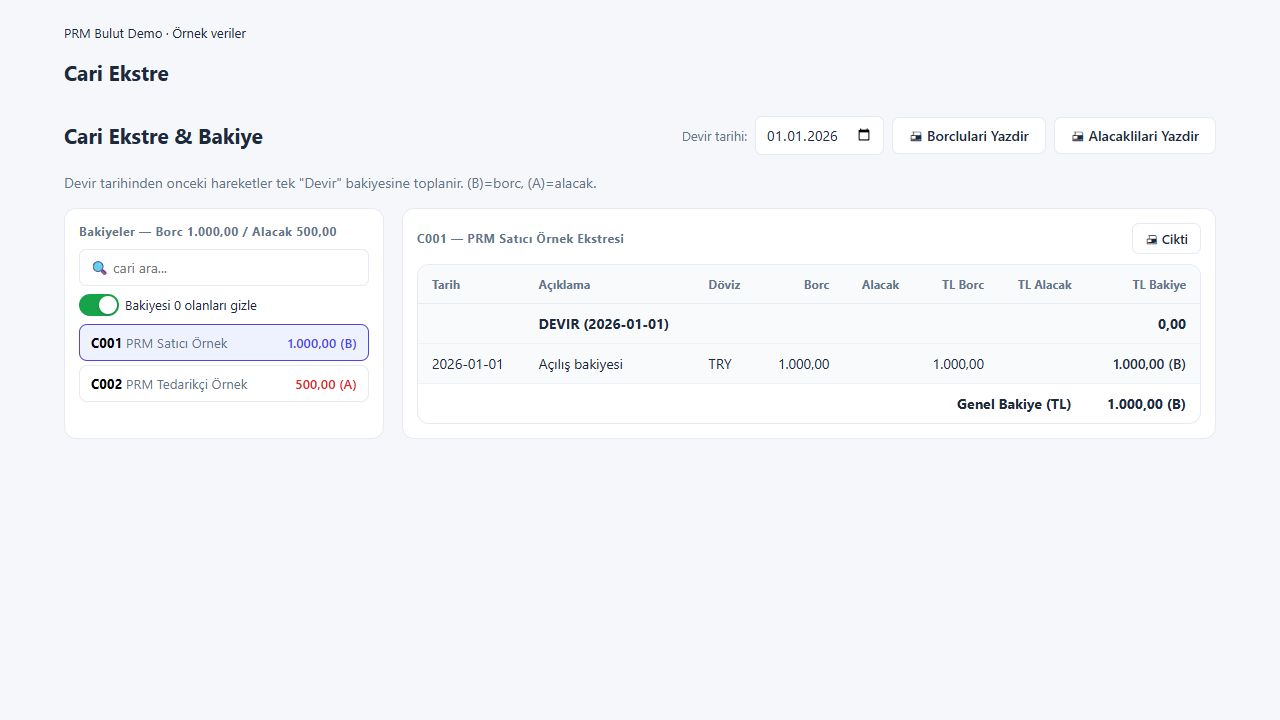
Task: Click the 'Açılış bakiyesi' description cell
Action: [x=580, y=364]
